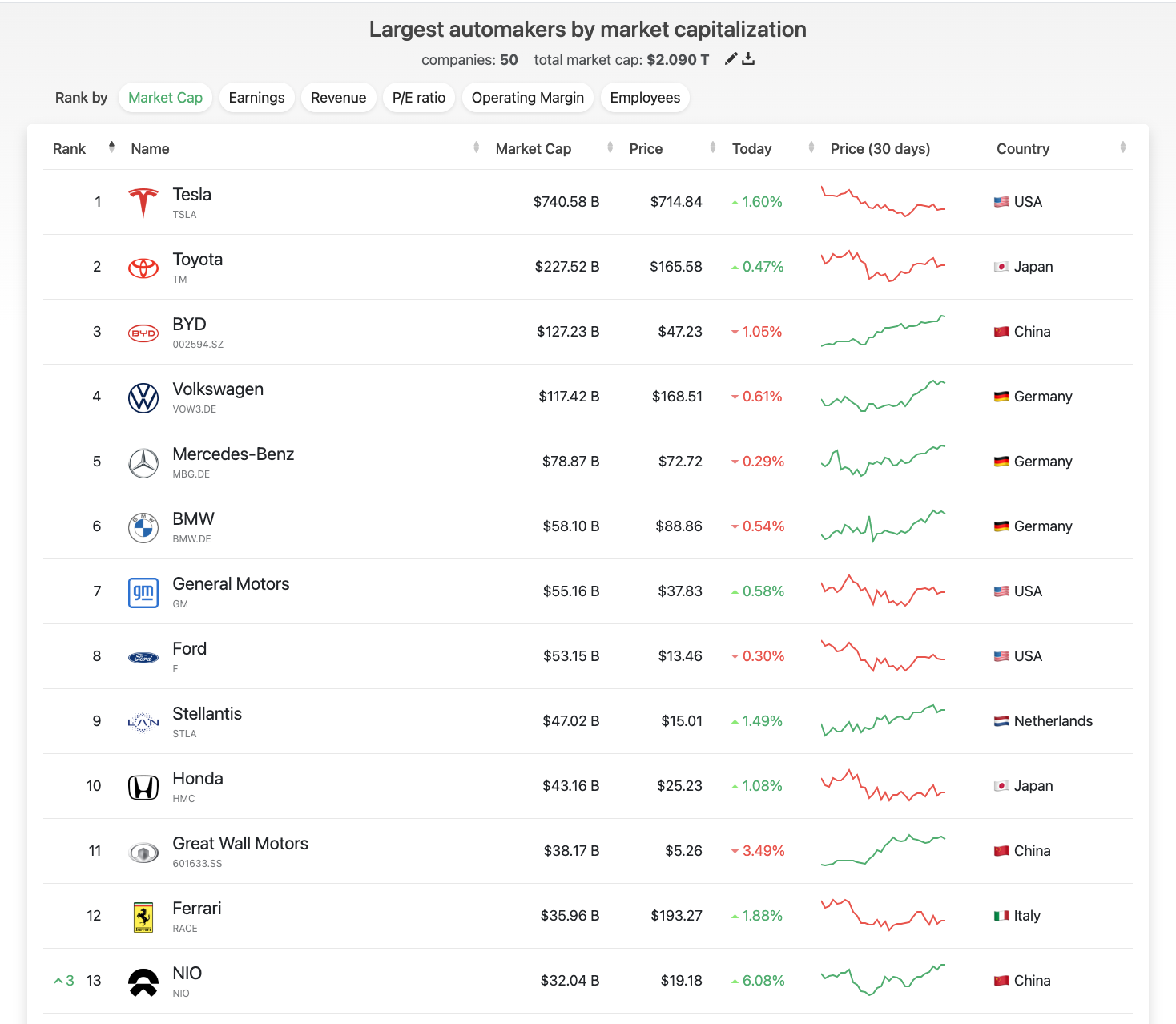Click Tesla's 30-day price chart
The height and width of the screenshot is (1024, 1176).
[883, 202]
